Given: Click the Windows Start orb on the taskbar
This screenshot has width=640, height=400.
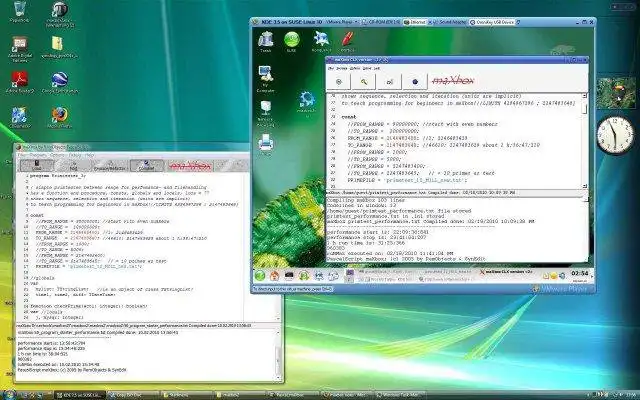Looking at the screenshot, I should (9, 395).
